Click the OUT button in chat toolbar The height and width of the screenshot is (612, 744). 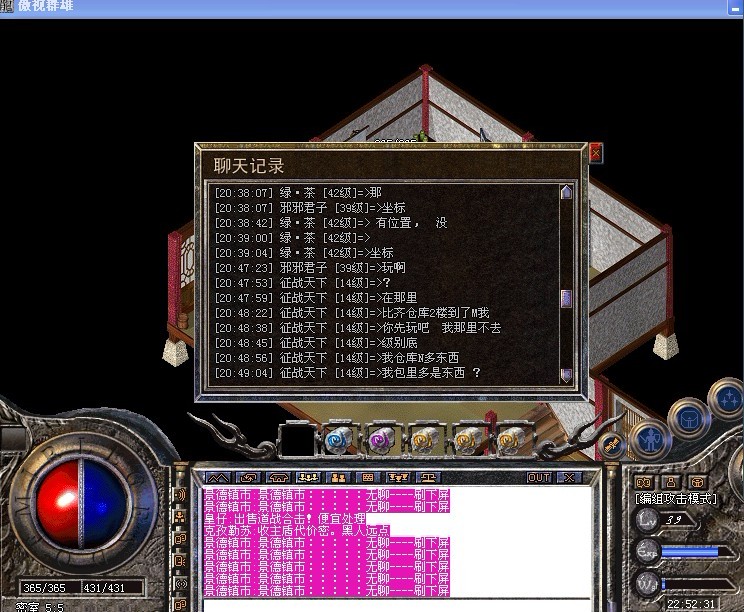539,478
